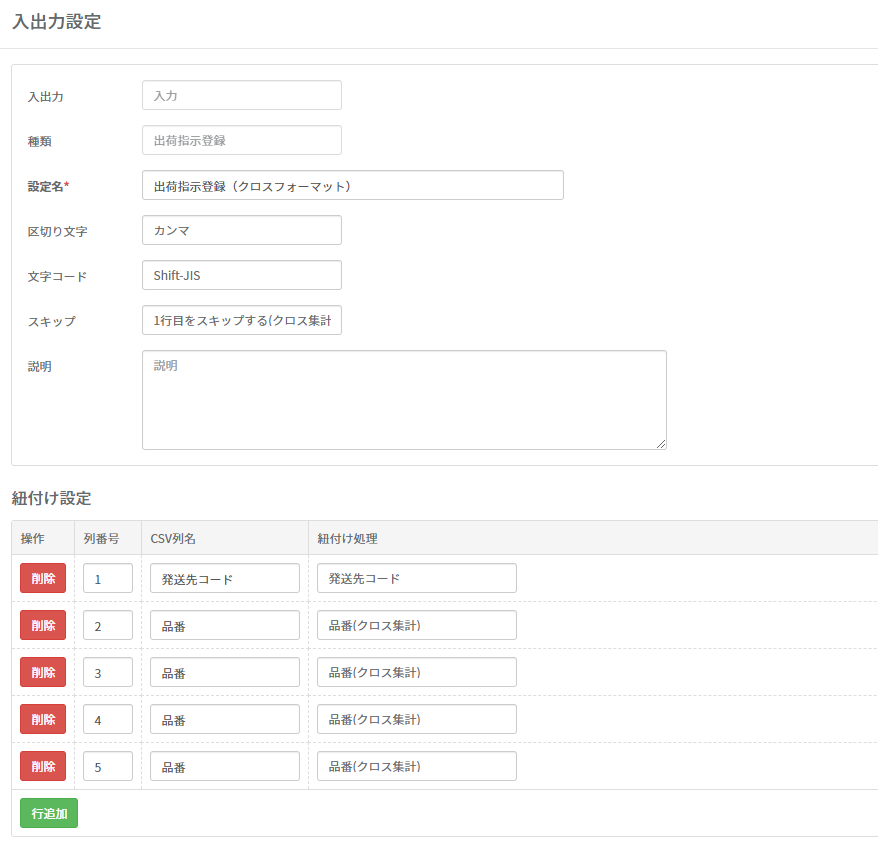Viewport: 878px width, 849px height.
Task: Delete the row with column number 2
Action: coord(43,625)
